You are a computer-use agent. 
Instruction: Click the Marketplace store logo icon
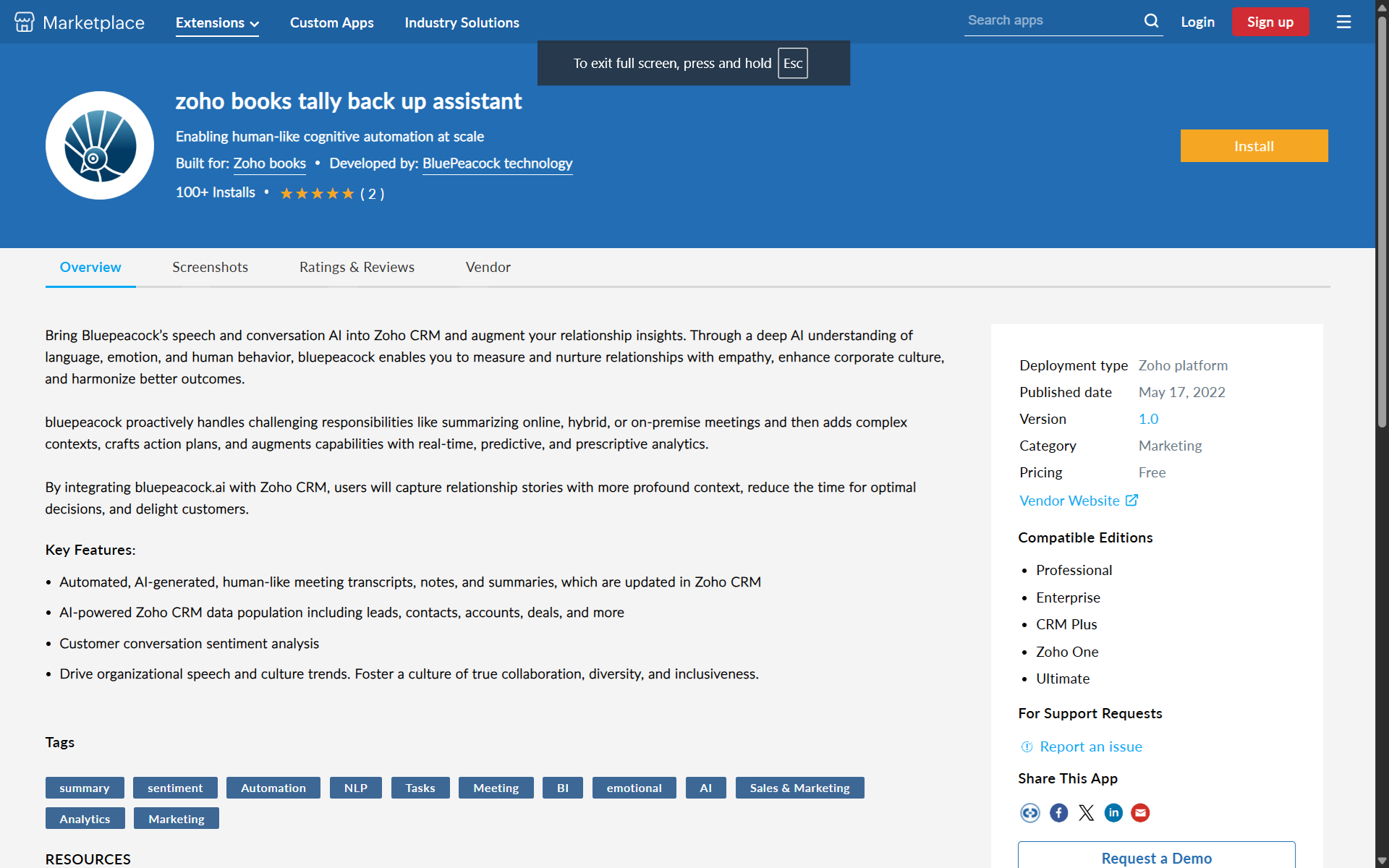click(x=24, y=22)
